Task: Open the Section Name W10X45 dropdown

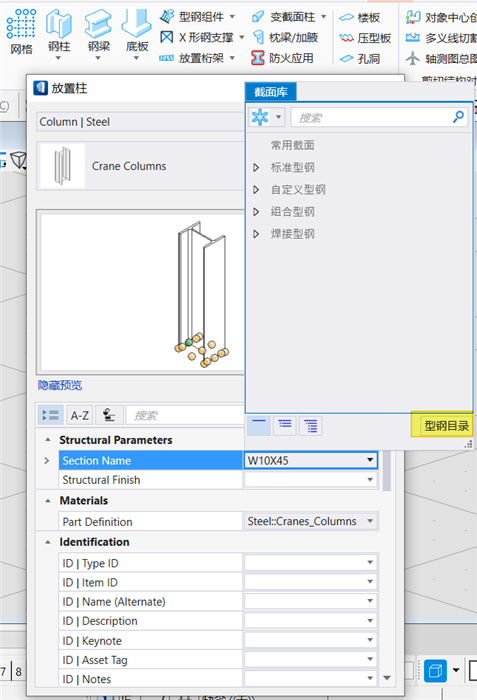Action: pos(370,460)
